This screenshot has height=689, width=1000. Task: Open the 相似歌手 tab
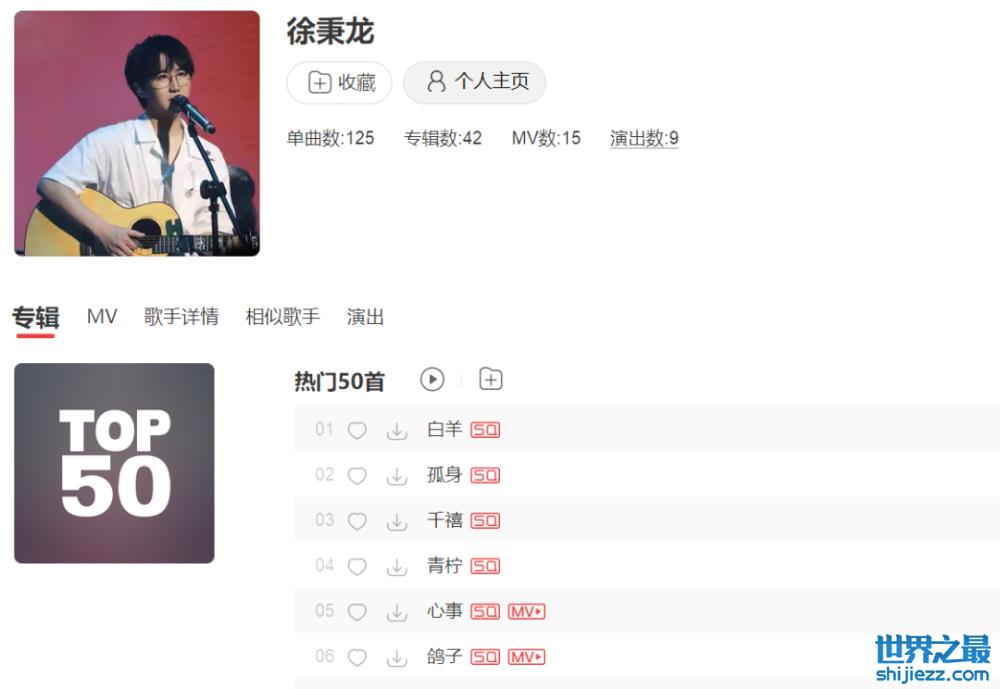[283, 316]
